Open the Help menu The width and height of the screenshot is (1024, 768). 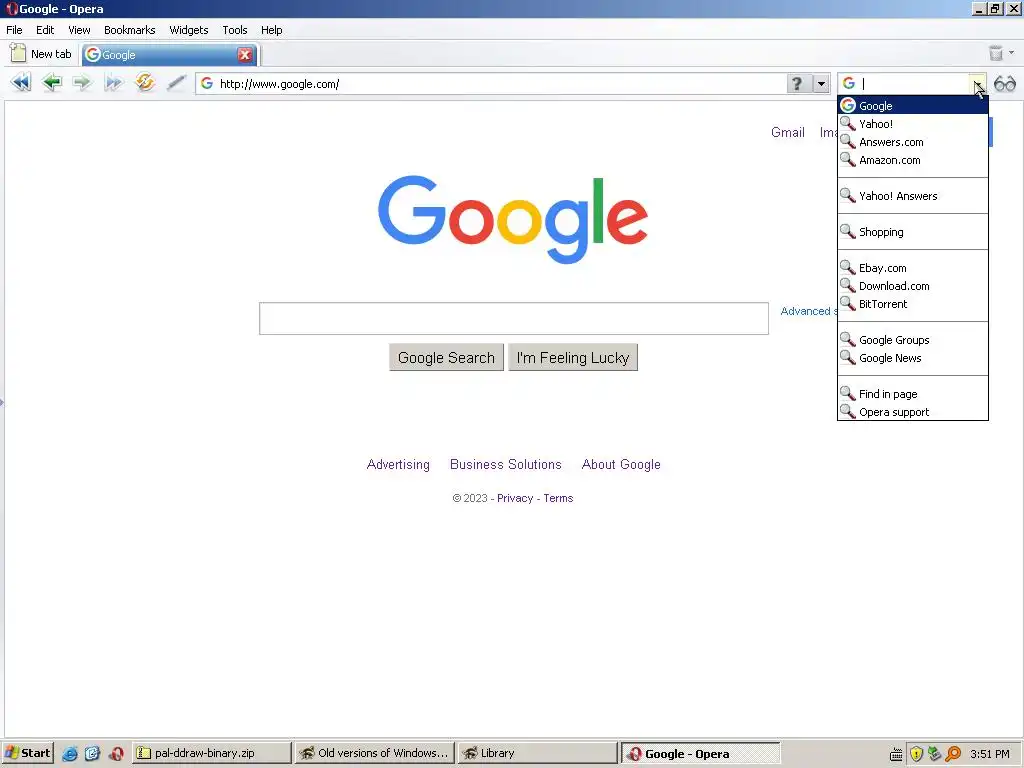click(272, 30)
